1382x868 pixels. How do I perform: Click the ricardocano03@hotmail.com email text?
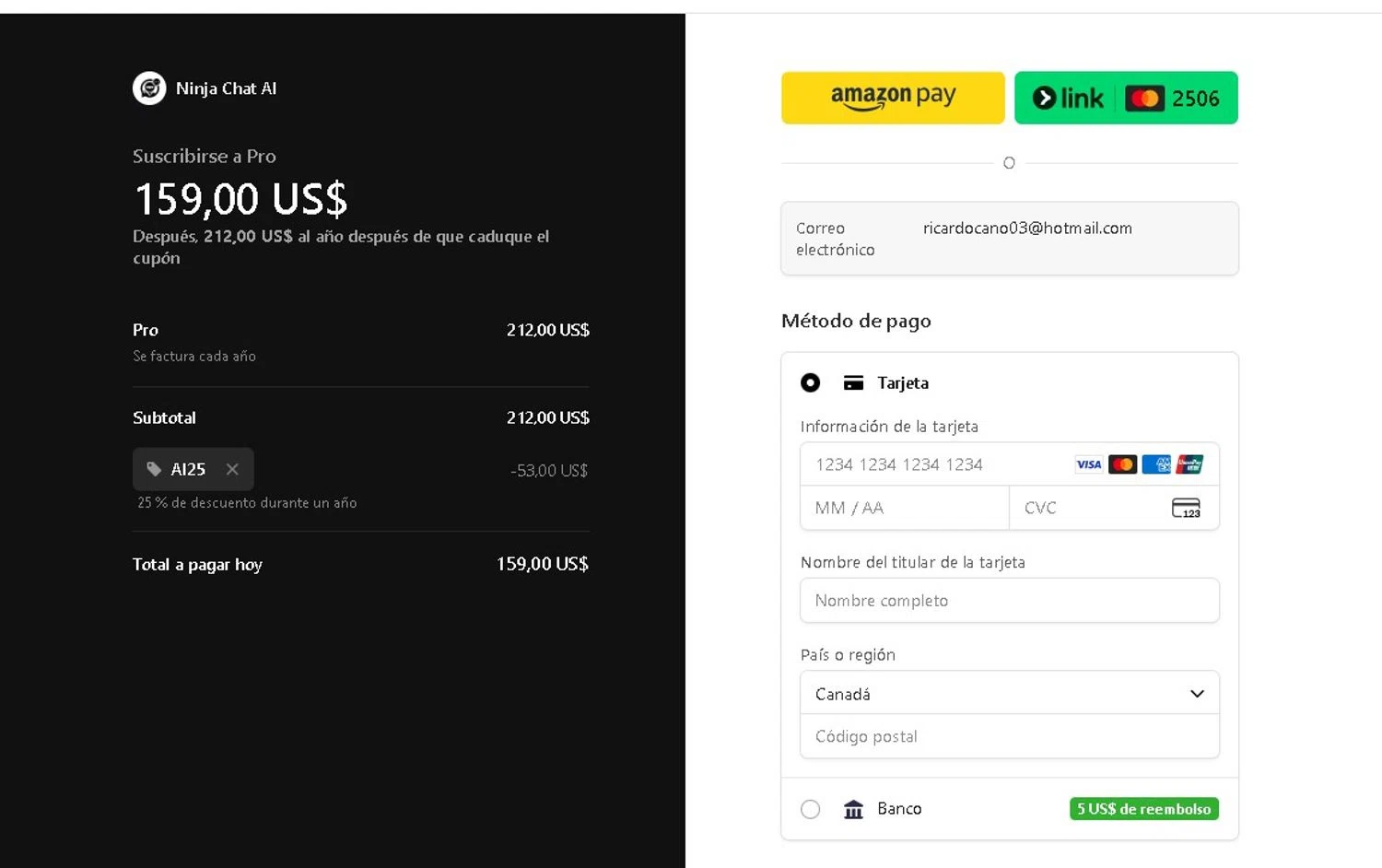[x=1027, y=228]
